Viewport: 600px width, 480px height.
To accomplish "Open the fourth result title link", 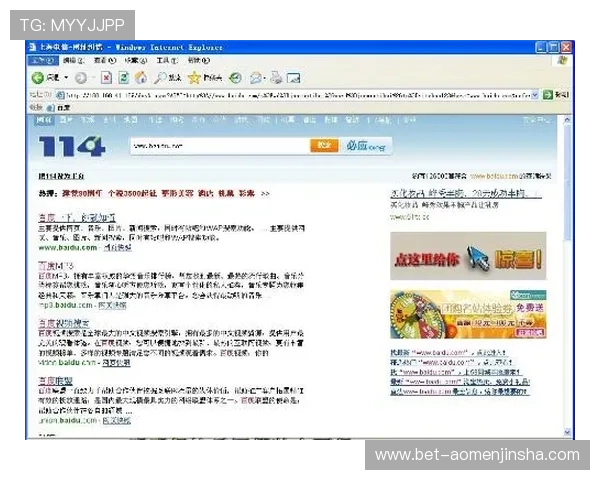I will (55, 380).
